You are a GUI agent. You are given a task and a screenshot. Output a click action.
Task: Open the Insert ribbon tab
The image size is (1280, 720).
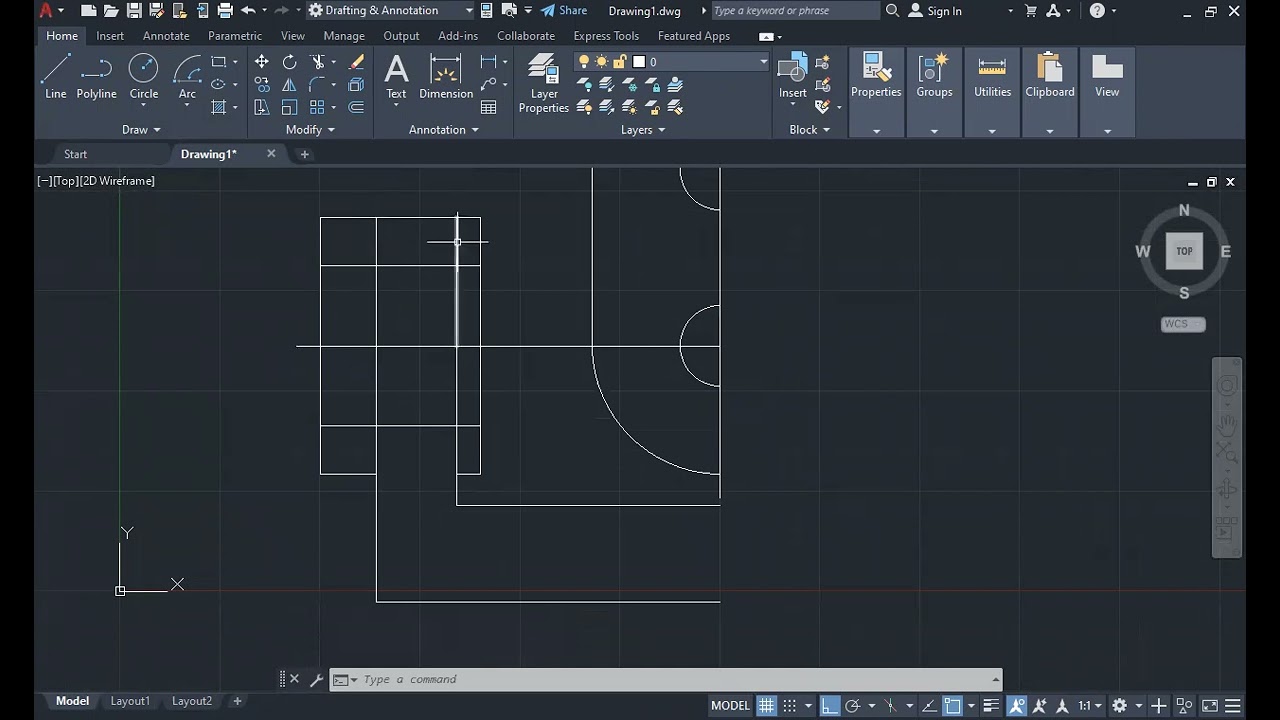pyautogui.click(x=110, y=36)
